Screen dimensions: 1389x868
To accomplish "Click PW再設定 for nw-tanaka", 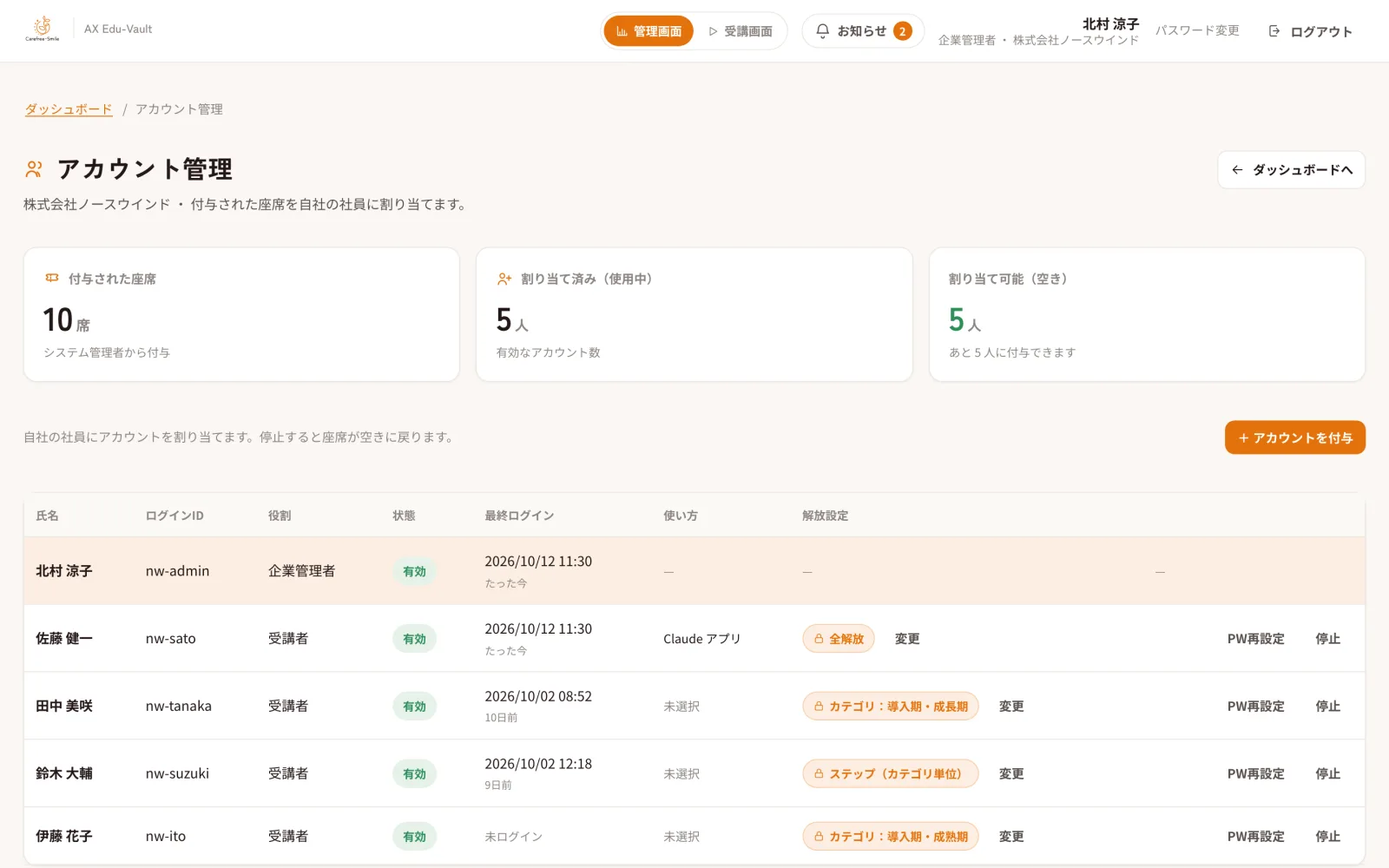I will pyautogui.click(x=1255, y=707).
